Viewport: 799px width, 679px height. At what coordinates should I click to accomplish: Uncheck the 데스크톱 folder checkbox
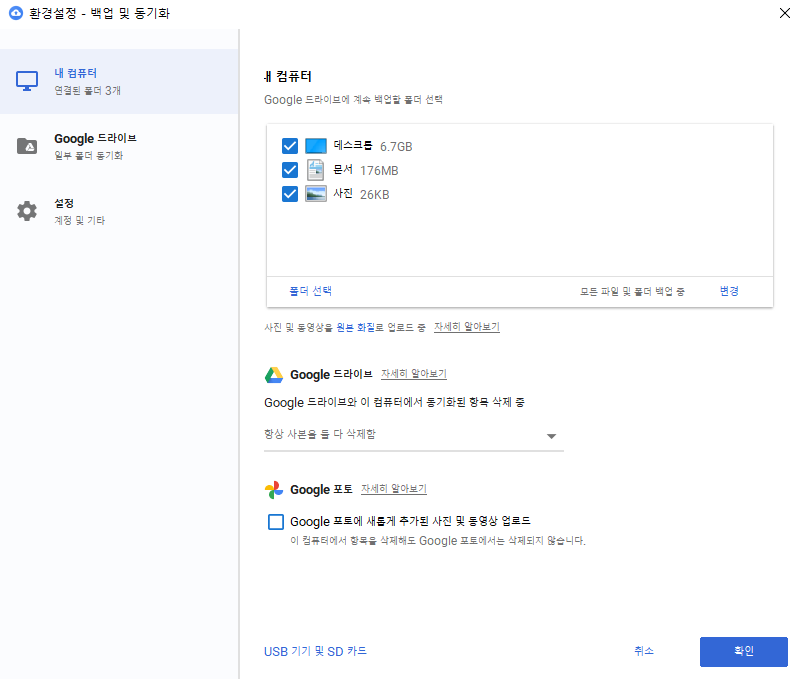pyautogui.click(x=290, y=146)
